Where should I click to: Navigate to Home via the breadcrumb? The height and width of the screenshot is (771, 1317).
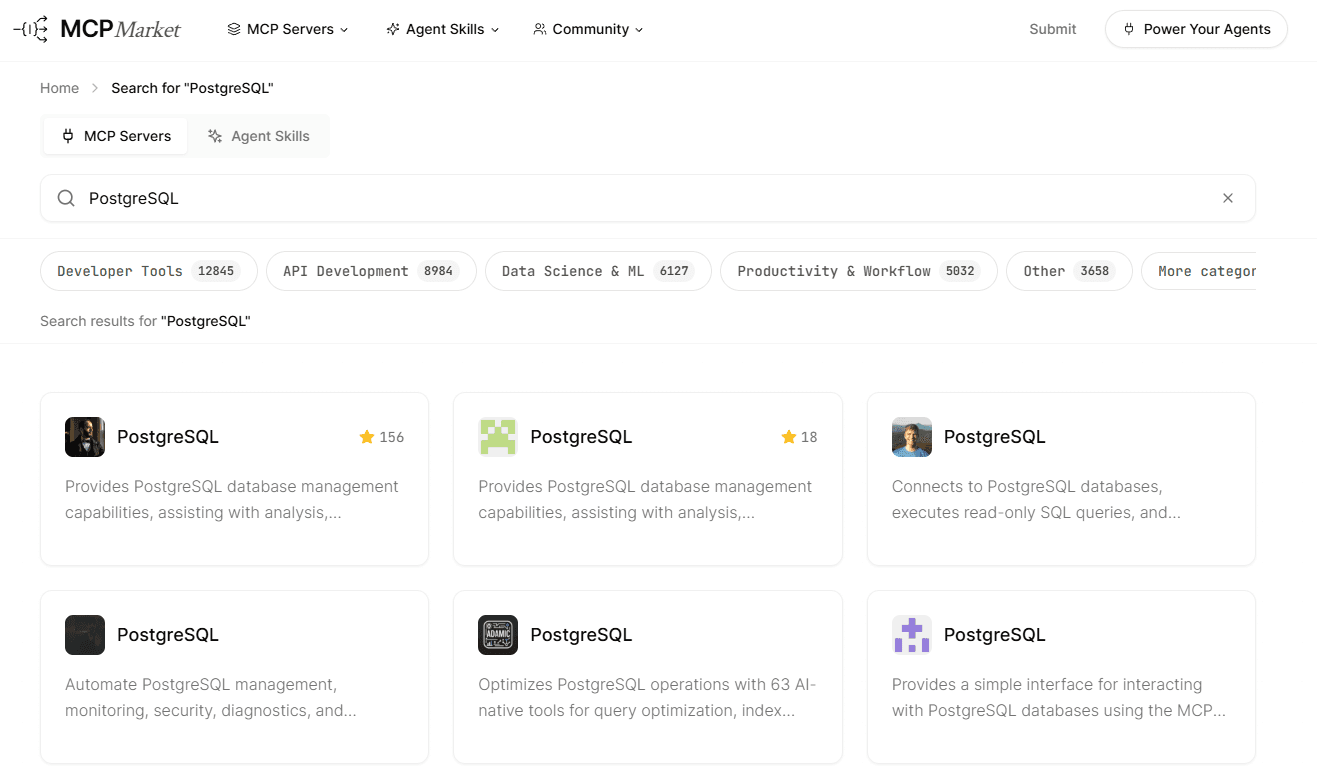pyautogui.click(x=59, y=88)
